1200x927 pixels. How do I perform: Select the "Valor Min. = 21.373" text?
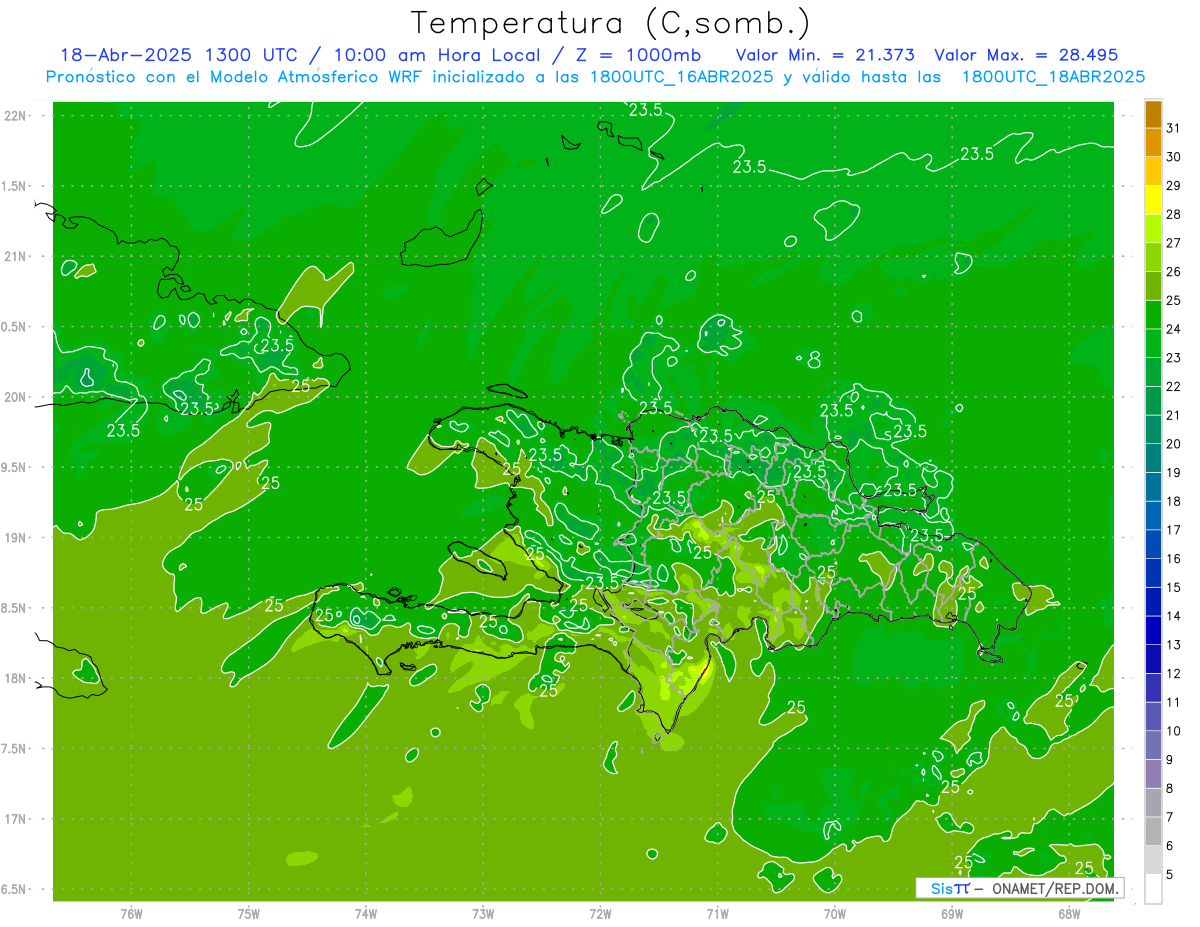[x=825, y=55]
